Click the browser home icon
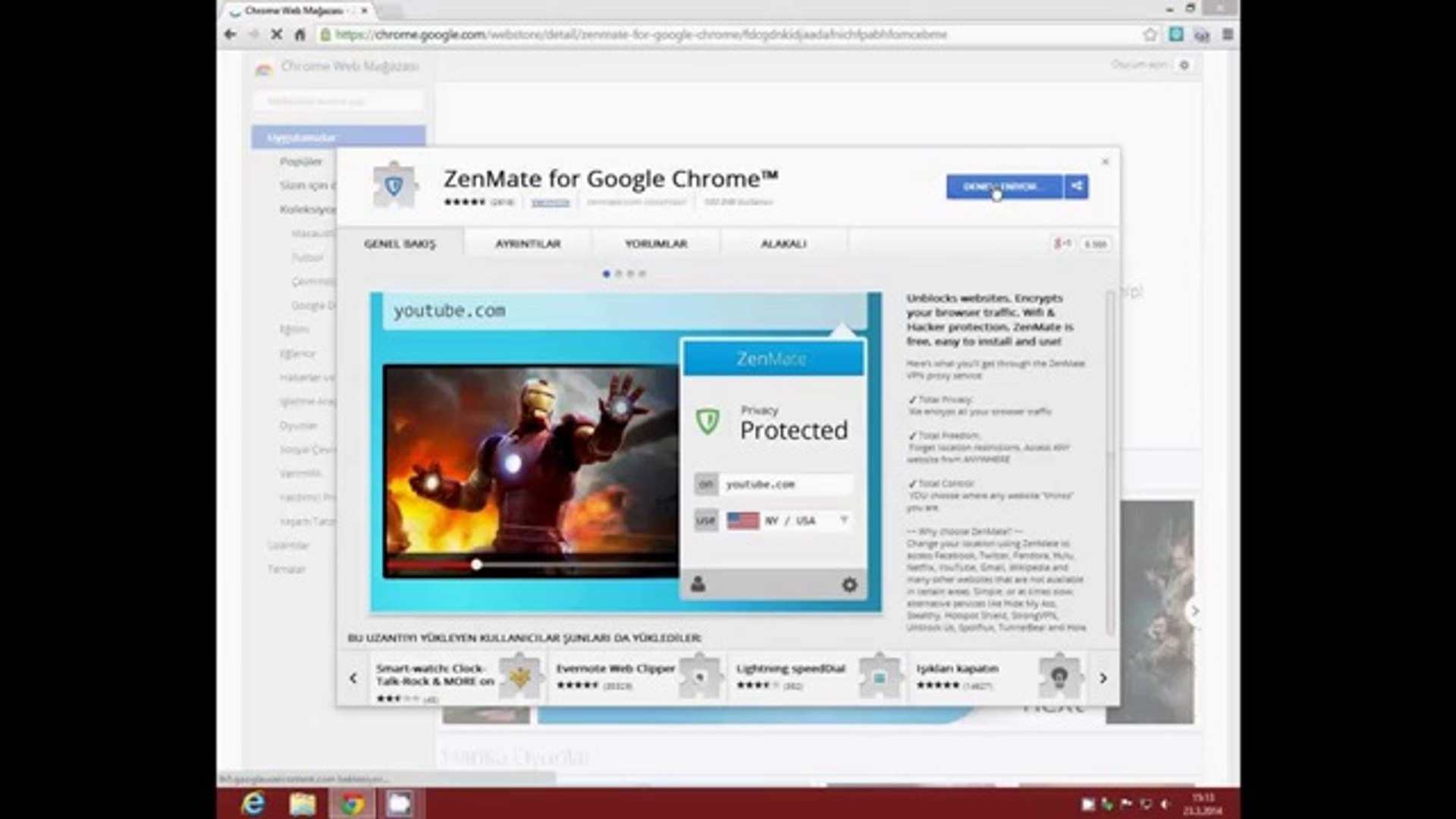Image resolution: width=1456 pixels, height=819 pixels. pos(300,35)
